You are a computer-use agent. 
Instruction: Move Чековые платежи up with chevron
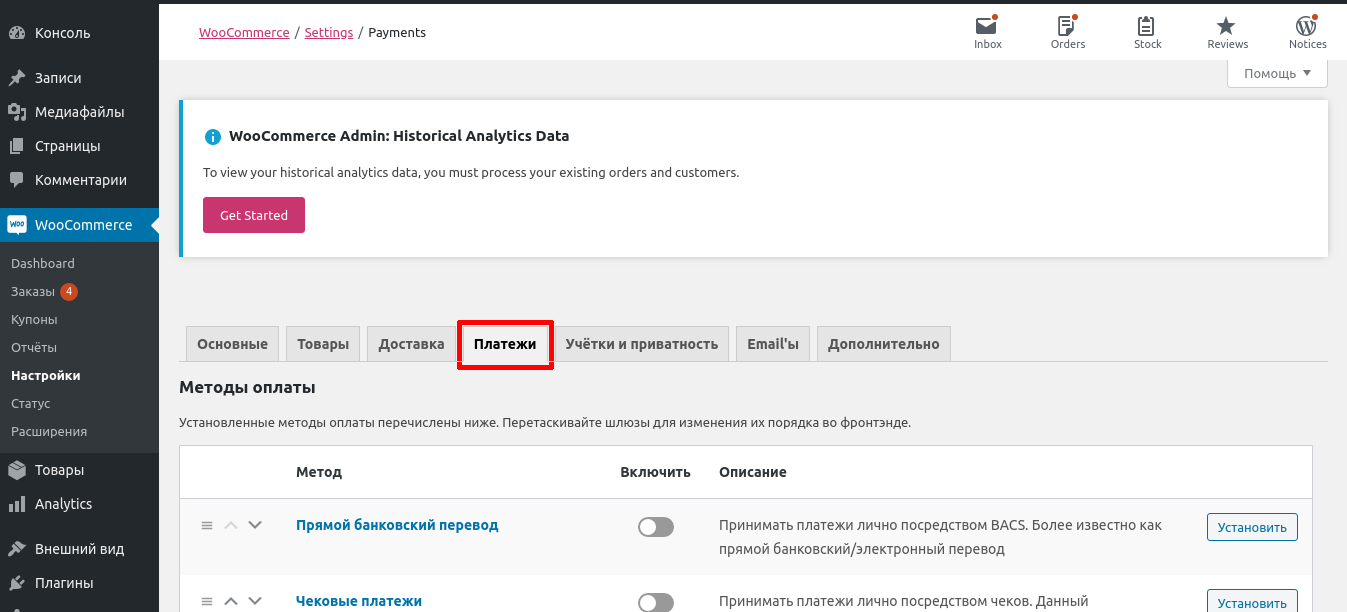(231, 601)
